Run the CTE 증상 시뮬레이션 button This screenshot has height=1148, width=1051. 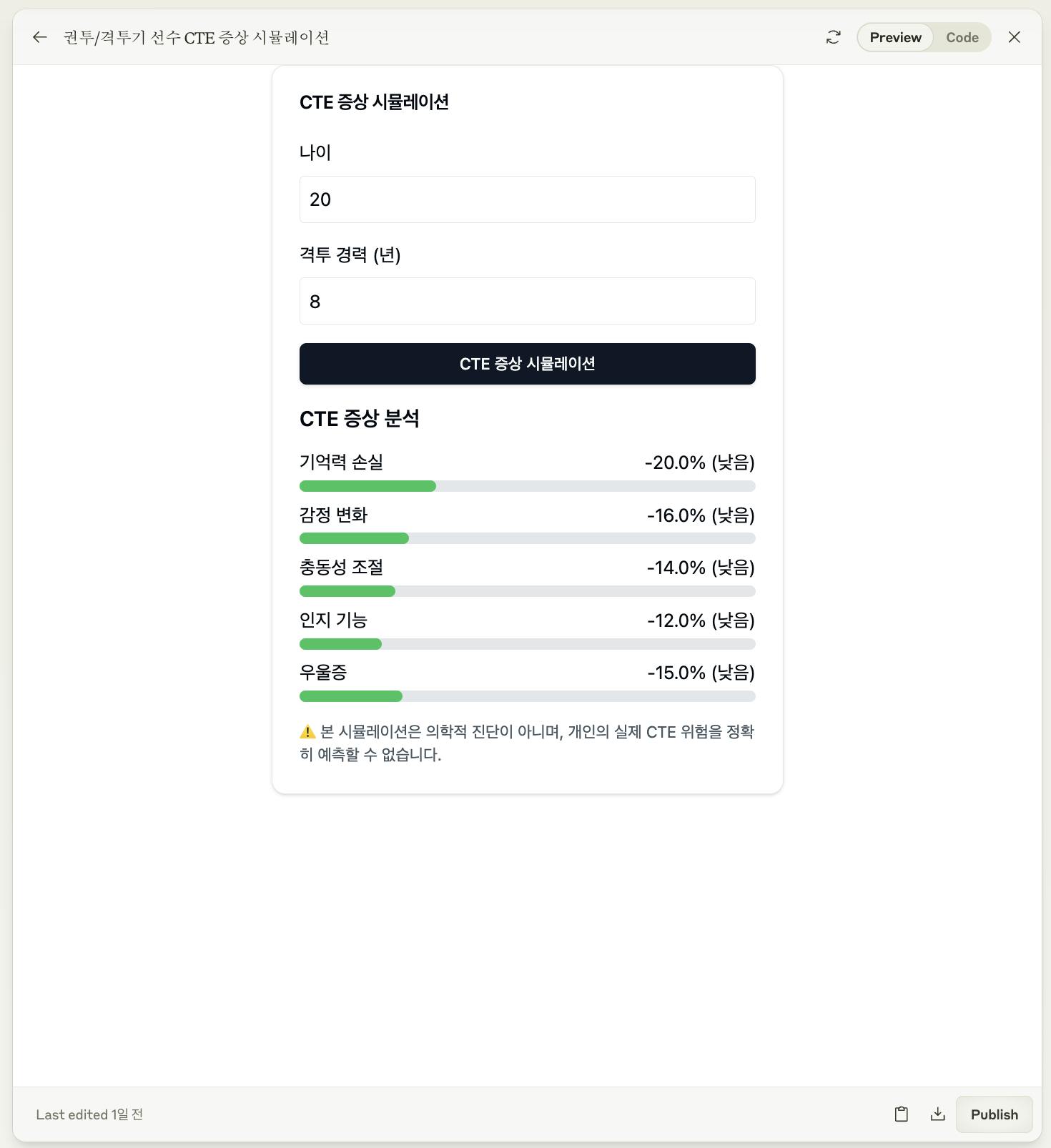click(x=527, y=364)
